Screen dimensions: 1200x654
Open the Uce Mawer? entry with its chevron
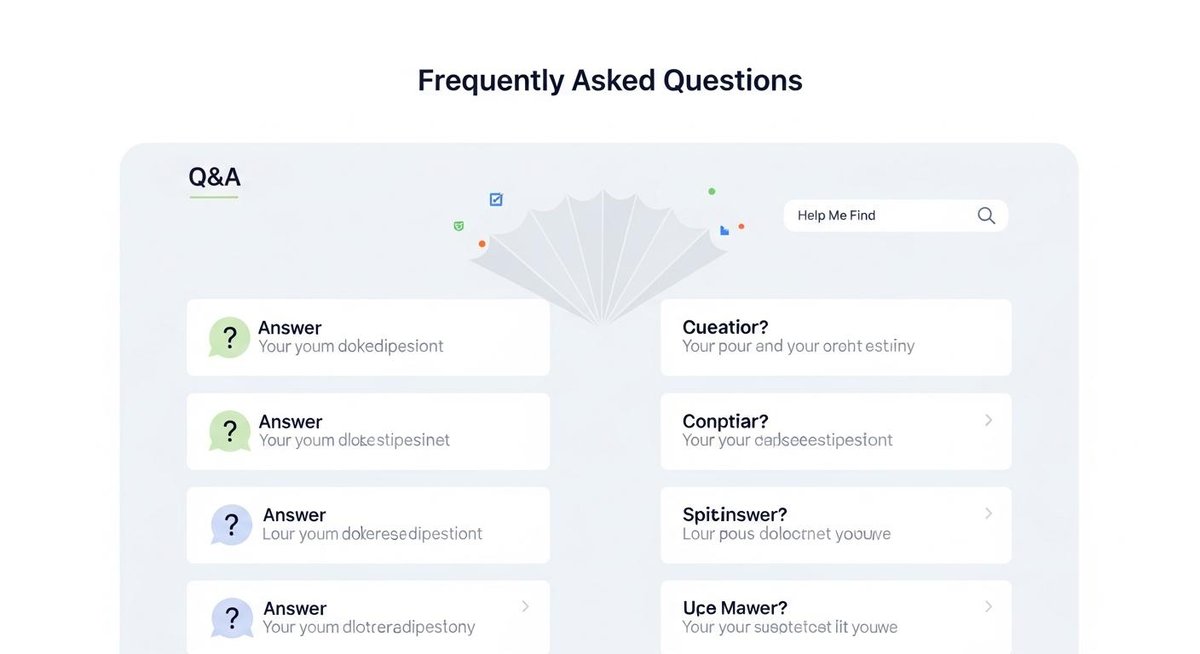pos(988,607)
